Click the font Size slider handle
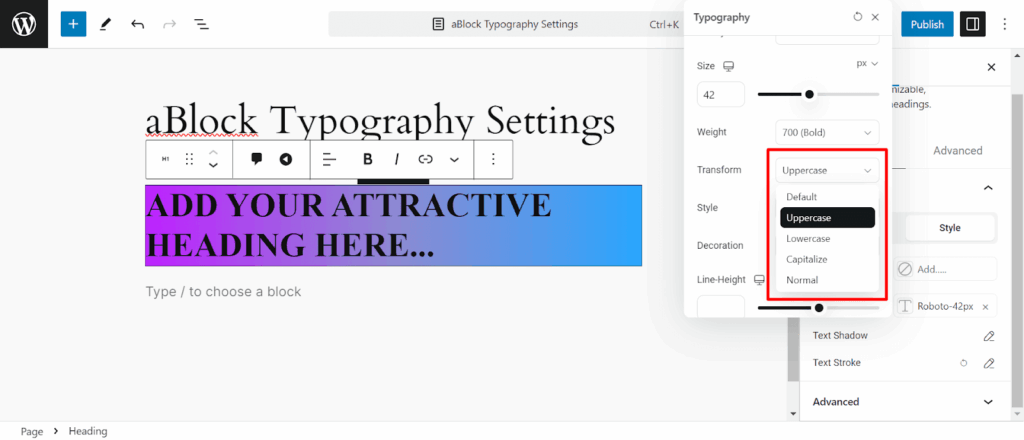 click(809, 95)
